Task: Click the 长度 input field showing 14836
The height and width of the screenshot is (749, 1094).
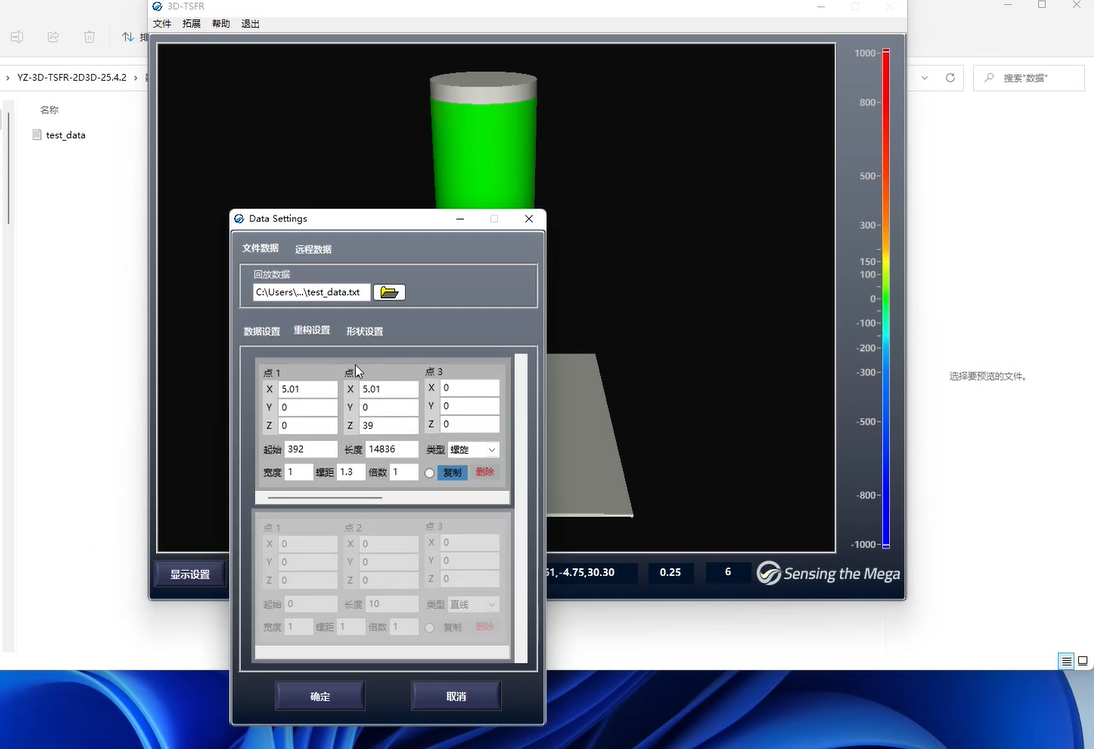Action: pos(392,450)
